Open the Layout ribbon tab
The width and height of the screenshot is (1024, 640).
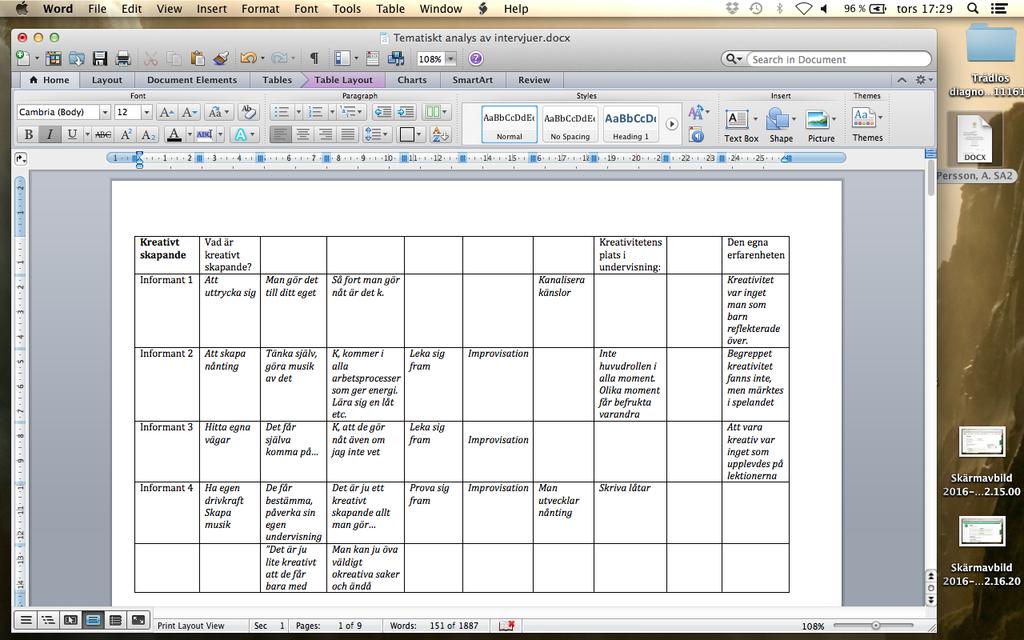[106, 80]
